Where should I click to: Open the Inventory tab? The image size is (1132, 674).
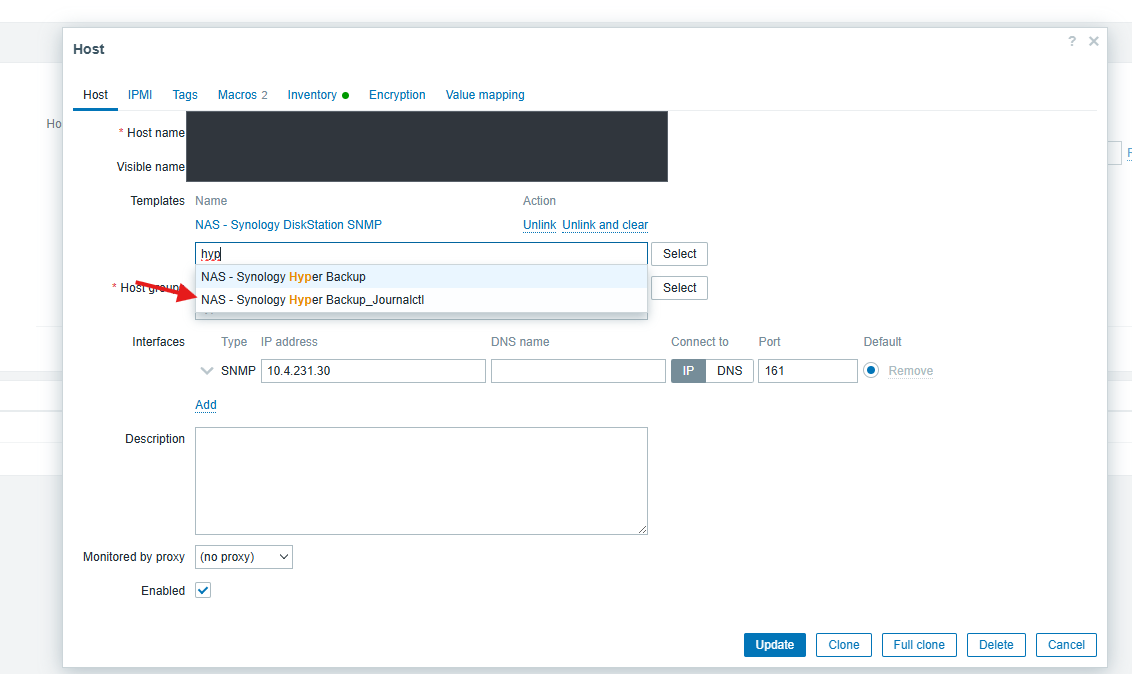[x=318, y=95]
